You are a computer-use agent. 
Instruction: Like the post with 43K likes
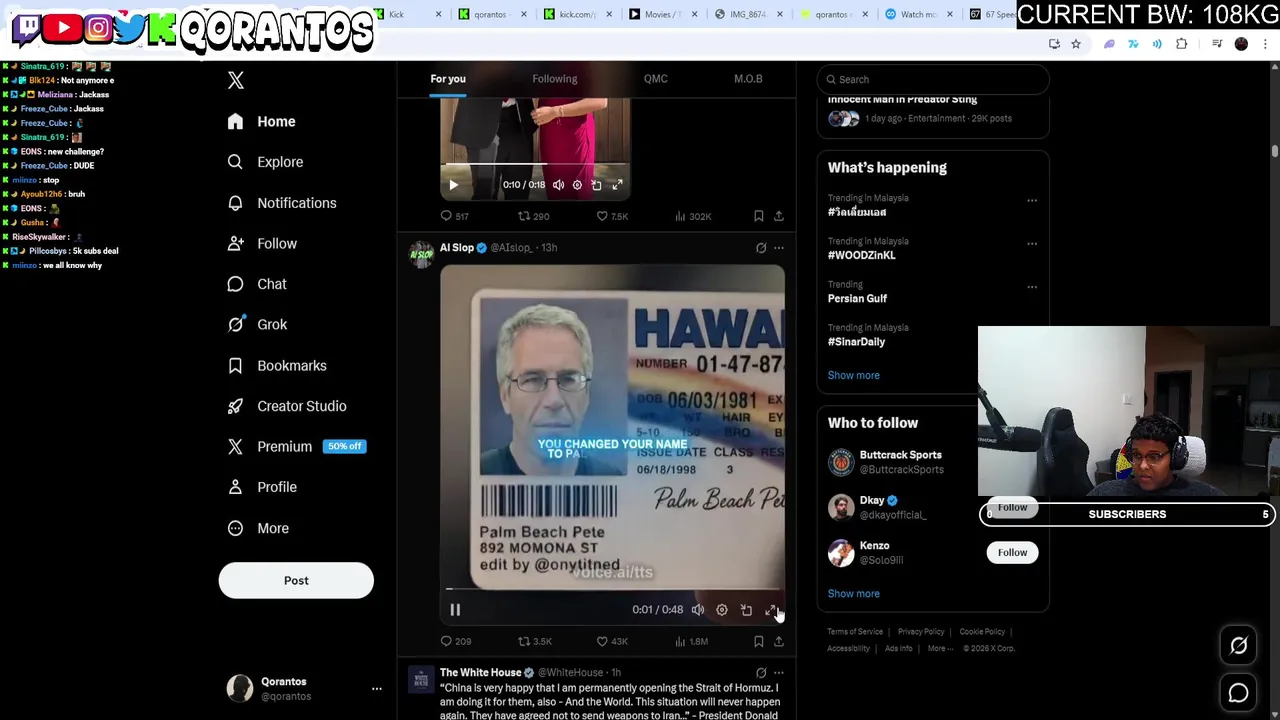coord(612,641)
